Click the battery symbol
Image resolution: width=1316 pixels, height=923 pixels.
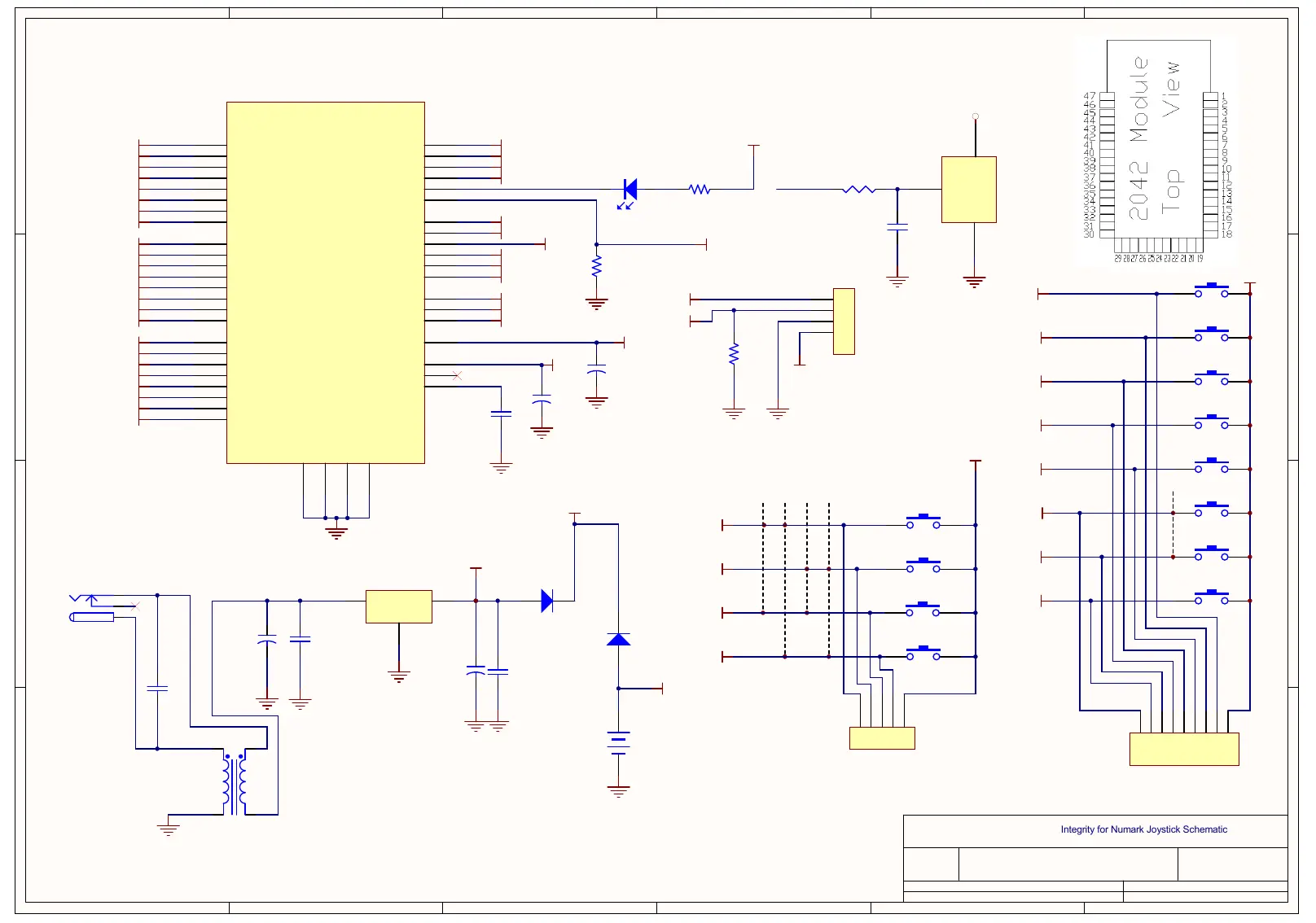click(619, 743)
